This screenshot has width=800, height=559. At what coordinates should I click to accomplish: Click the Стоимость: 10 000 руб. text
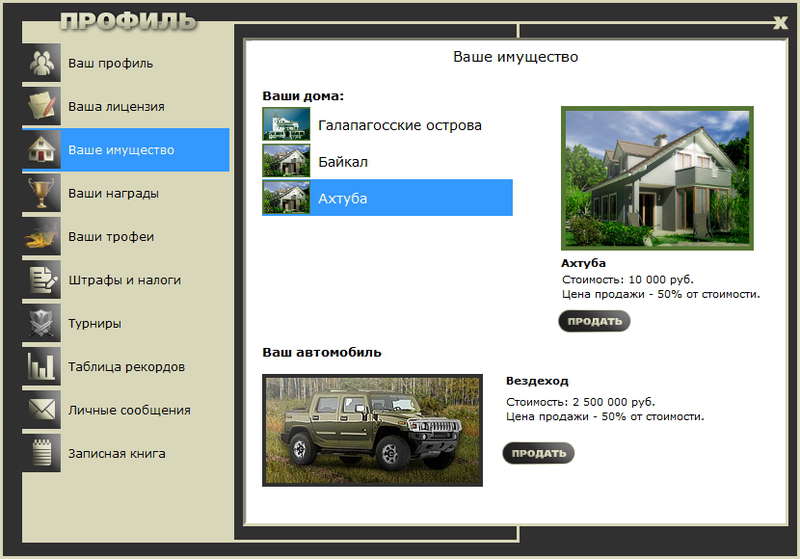[x=628, y=280]
